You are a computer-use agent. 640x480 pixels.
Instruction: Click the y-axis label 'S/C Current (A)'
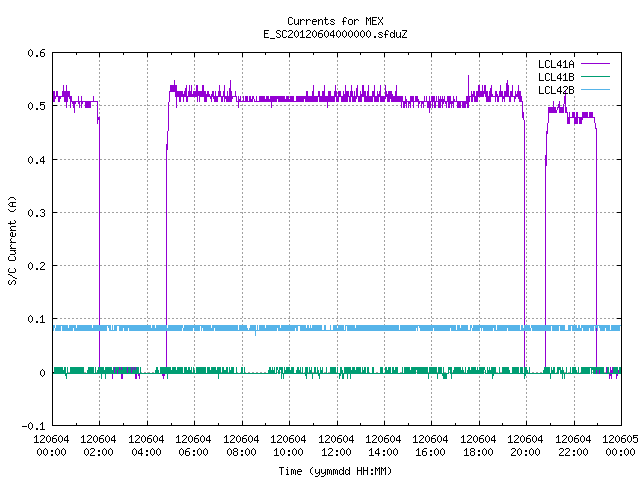pos(13,240)
